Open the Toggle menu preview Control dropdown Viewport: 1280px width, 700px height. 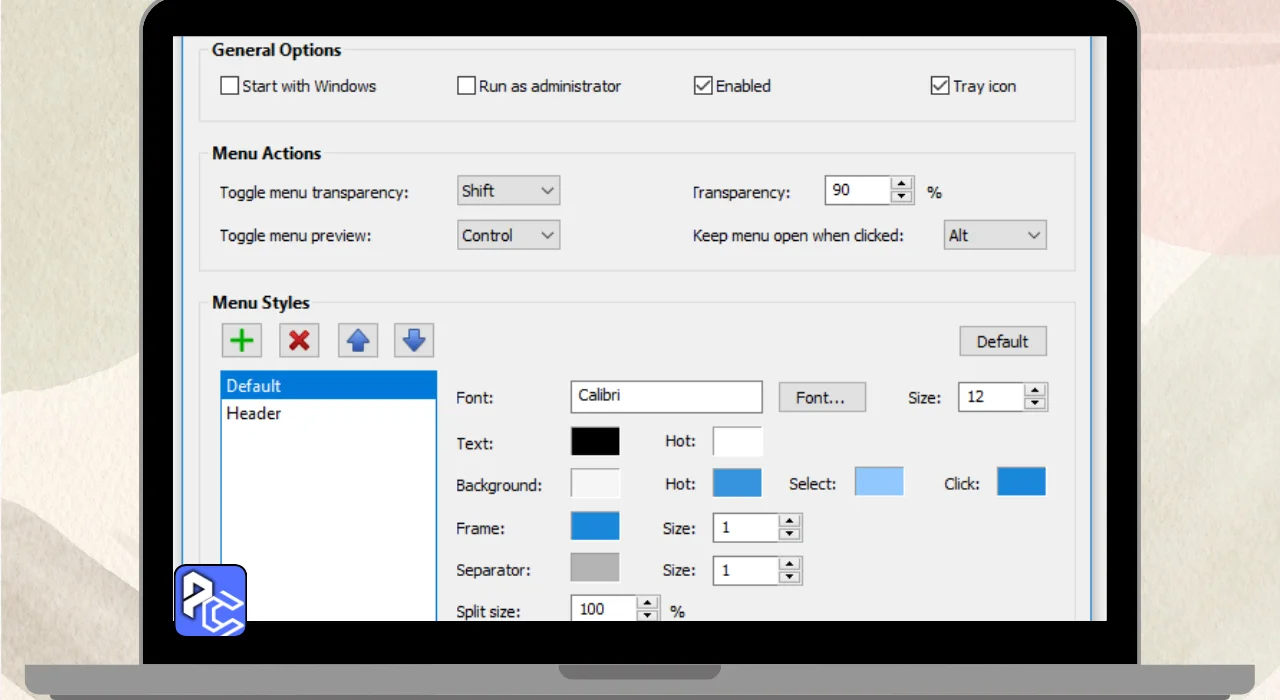click(x=508, y=236)
